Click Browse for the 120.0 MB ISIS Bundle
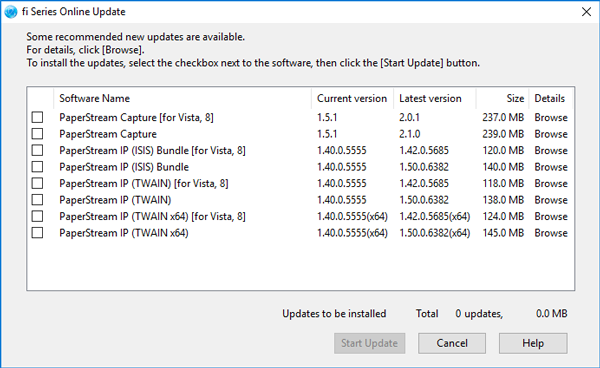This screenshot has height=368, width=600. [551, 150]
